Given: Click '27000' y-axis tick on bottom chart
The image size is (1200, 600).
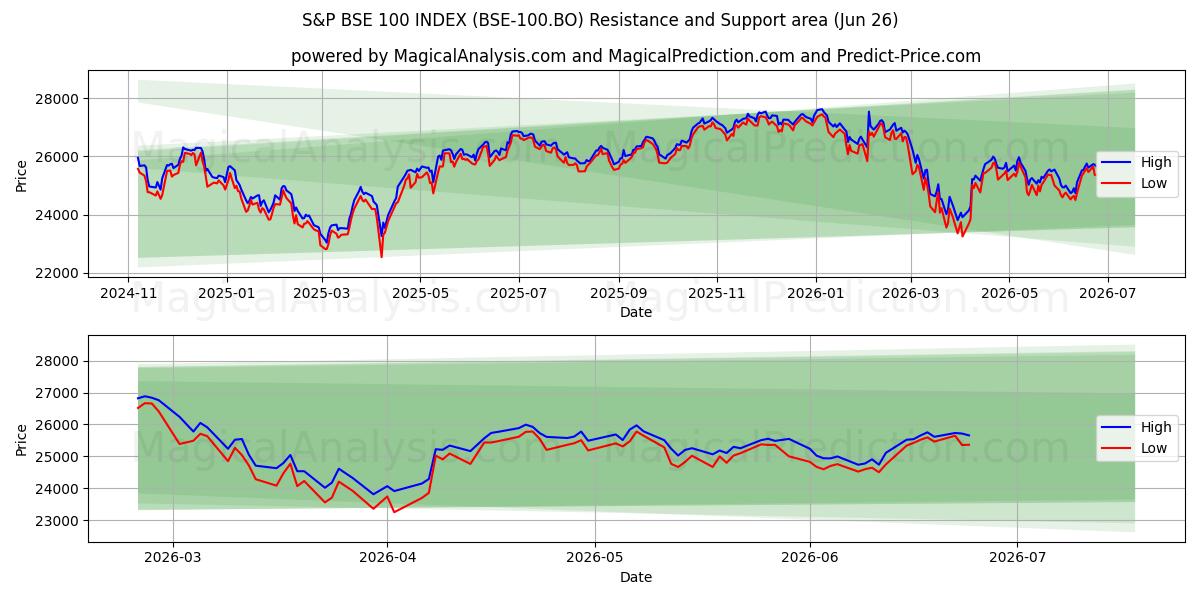Looking at the screenshot, I should [59, 393].
